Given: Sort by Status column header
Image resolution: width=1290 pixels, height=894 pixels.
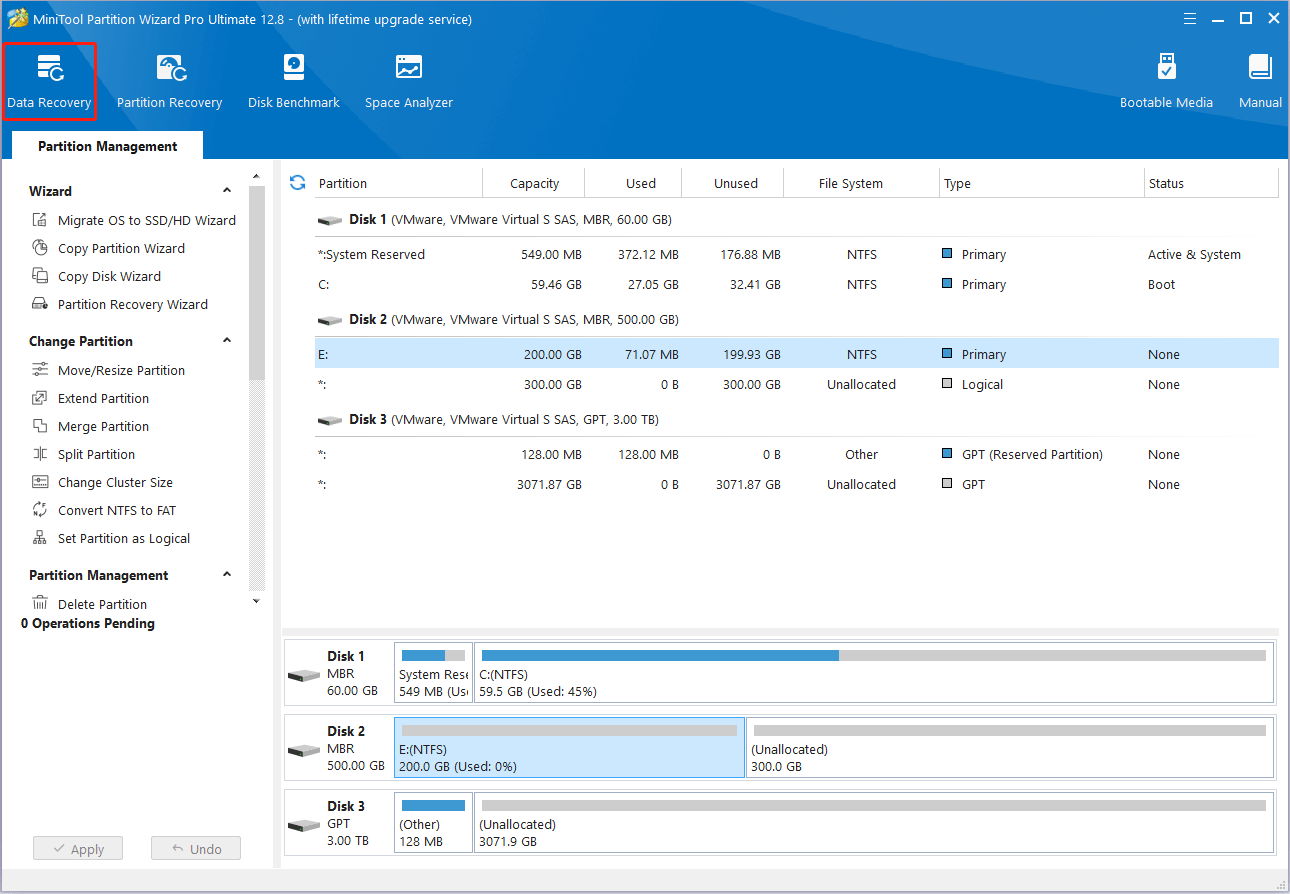Looking at the screenshot, I should click(x=1211, y=183).
